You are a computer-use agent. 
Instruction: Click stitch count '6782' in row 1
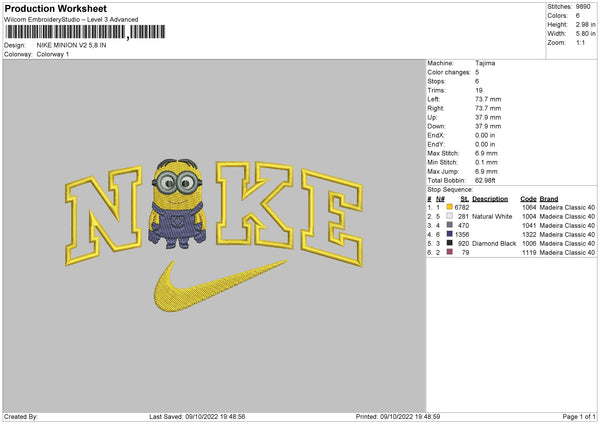click(462, 207)
